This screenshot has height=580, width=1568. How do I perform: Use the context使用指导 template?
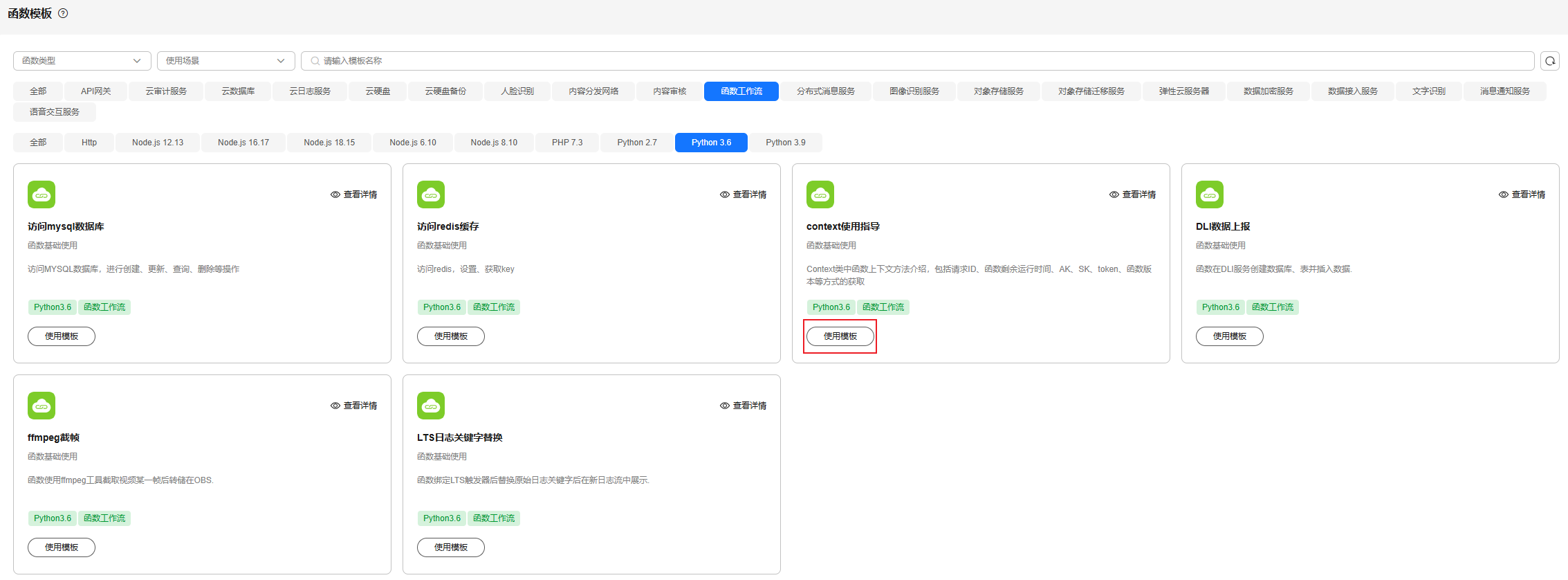pyautogui.click(x=840, y=336)
